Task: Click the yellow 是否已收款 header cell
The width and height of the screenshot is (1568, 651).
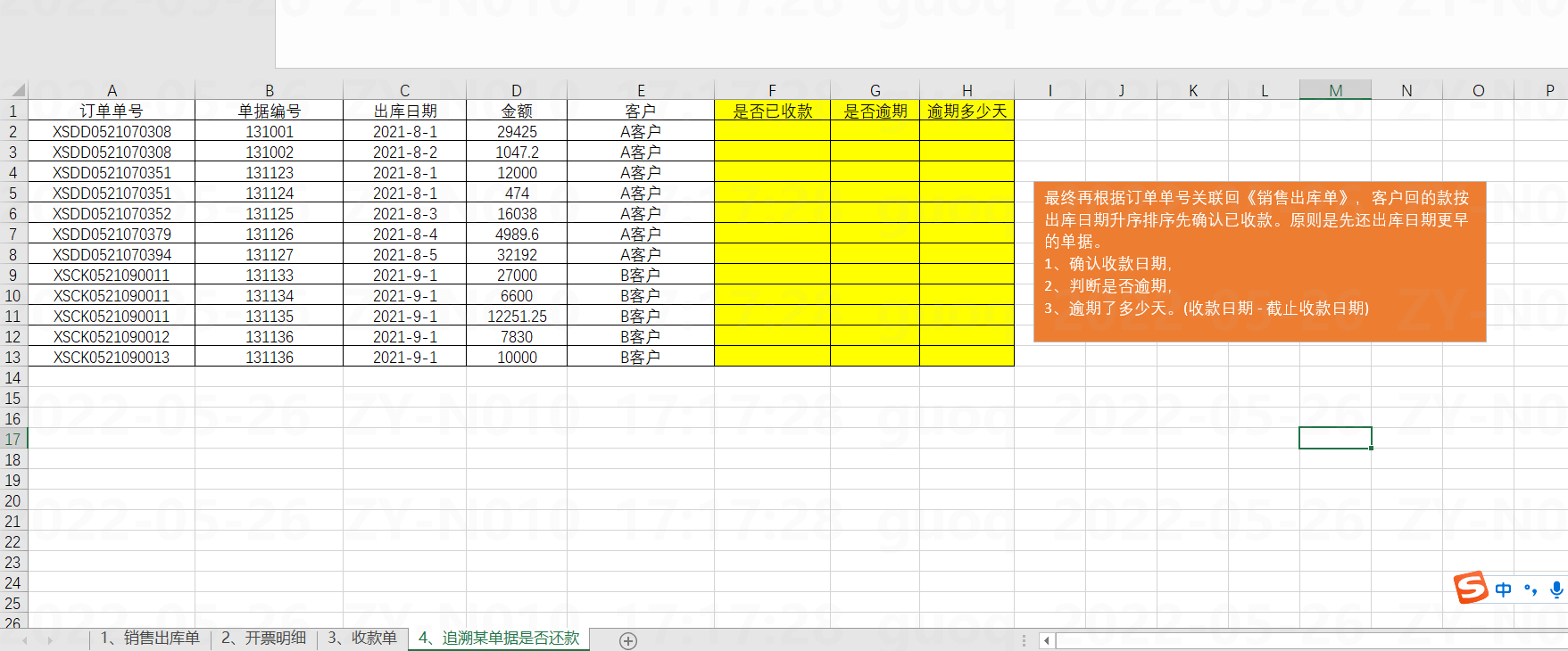Action: (772, 111)
